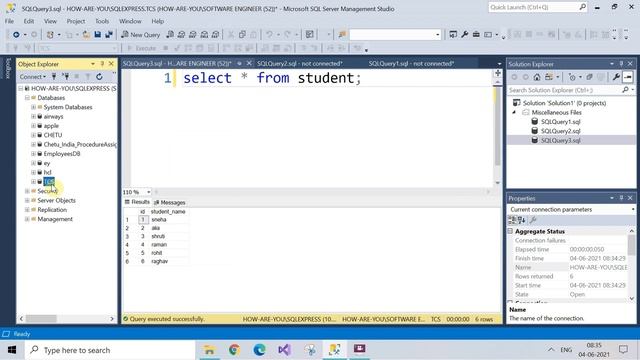Click the wrench Properties icon in Solution Explorer

click(x=616, y=77)
